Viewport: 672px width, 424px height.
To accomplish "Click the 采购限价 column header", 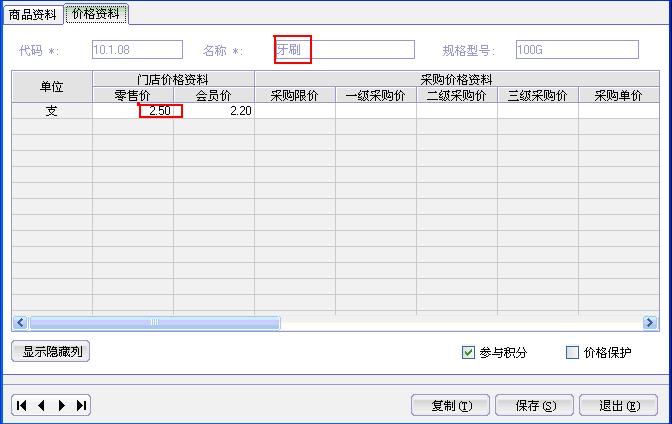I will click(x=295, y=95).
